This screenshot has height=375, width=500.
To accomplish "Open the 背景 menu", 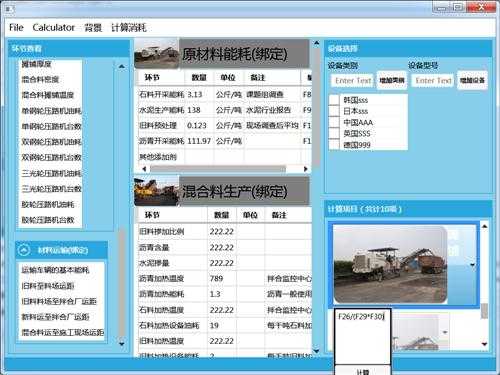I will click(x=93, y=27).
